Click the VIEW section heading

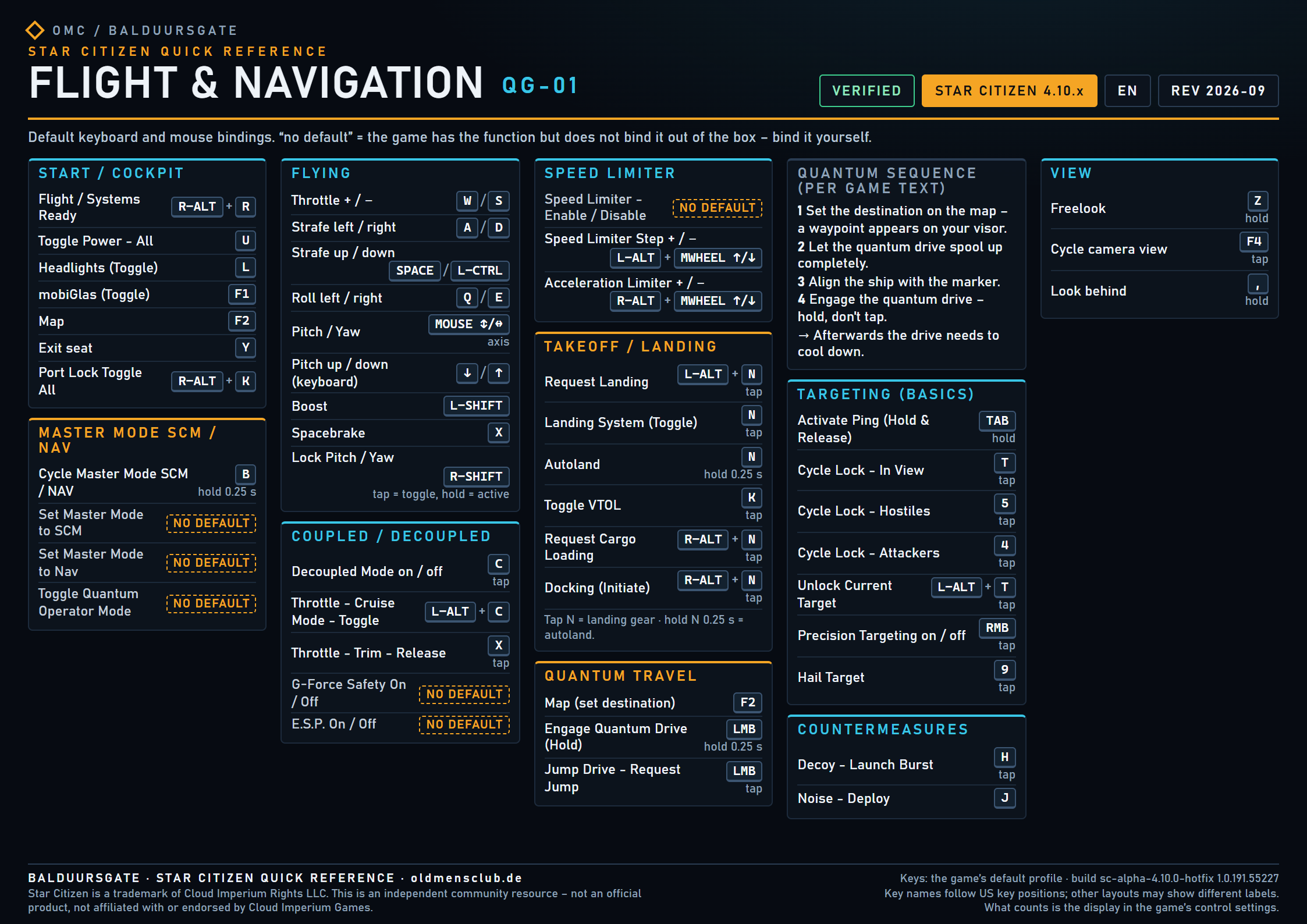tap(1071, 173)
